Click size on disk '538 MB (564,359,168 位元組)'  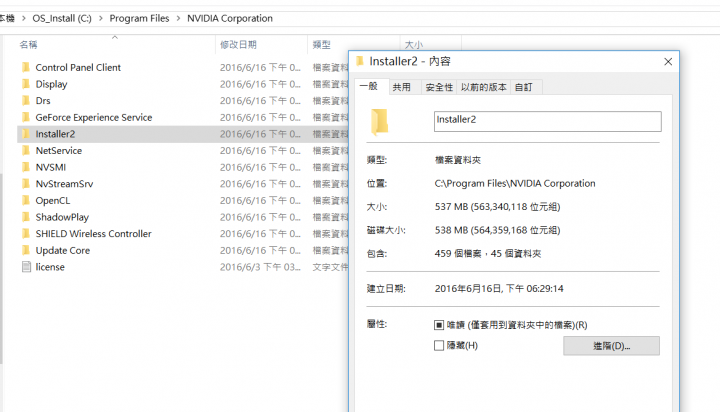497,230
